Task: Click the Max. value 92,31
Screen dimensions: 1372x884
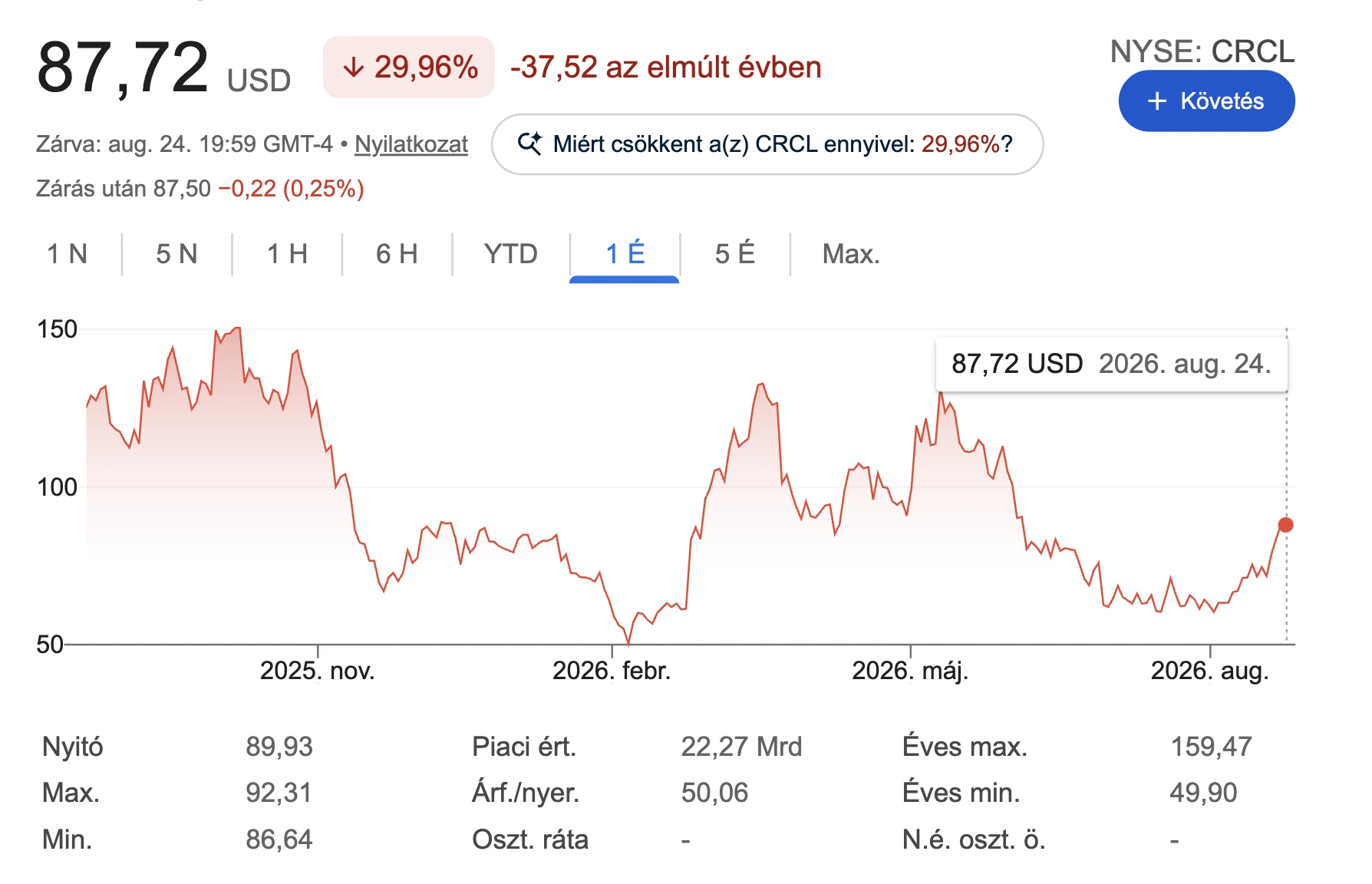Action: 279,793
